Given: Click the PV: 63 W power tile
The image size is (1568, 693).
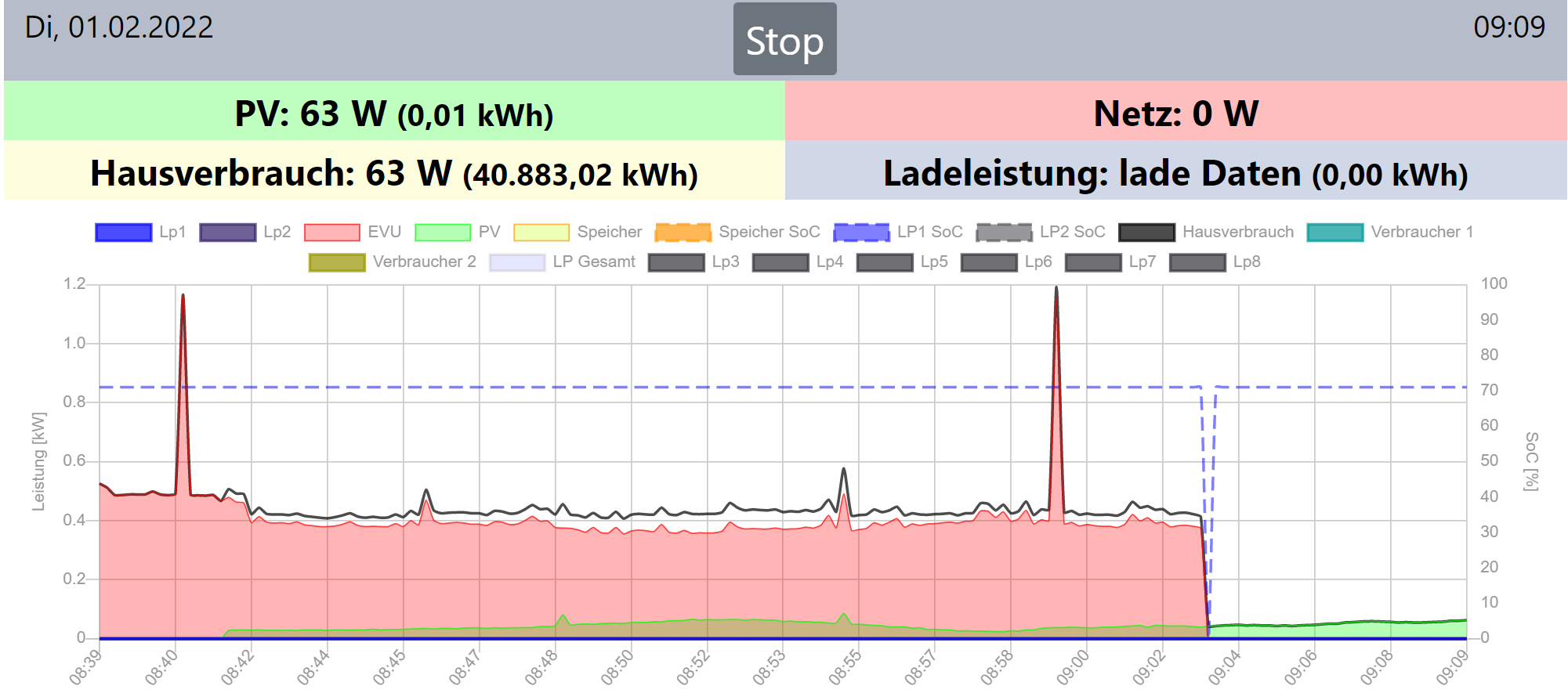Looking at the screenshot, I should click(x=394, y=111).
